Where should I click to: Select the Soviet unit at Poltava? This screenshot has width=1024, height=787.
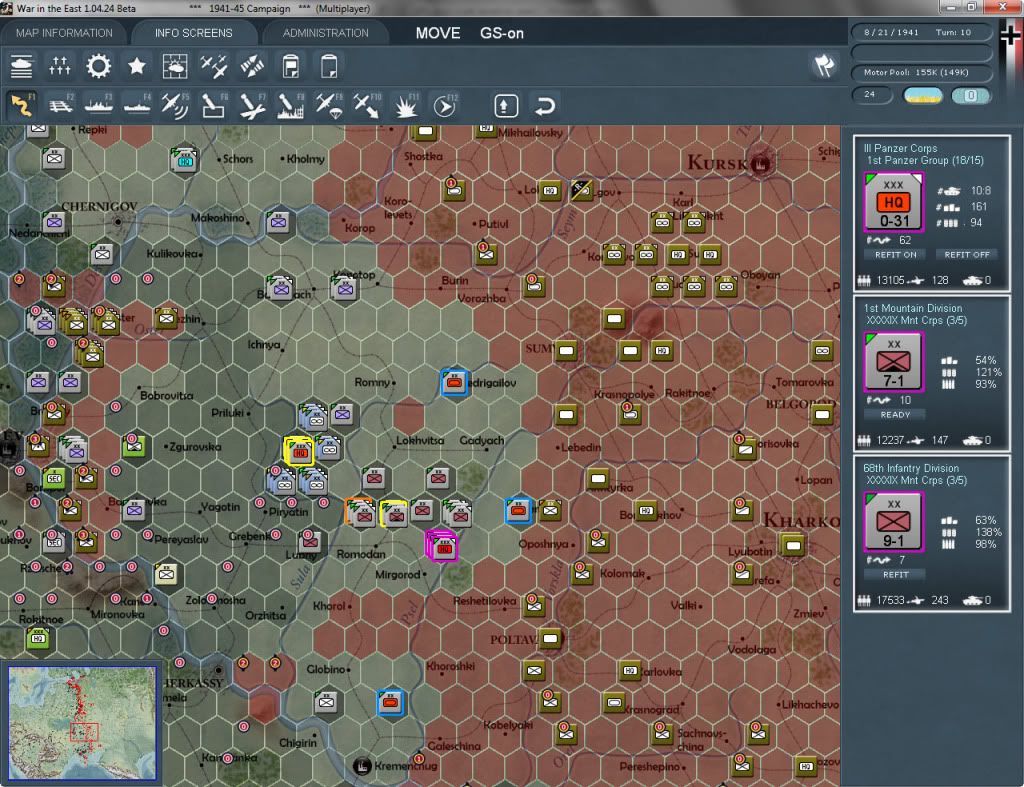(551, 638)
